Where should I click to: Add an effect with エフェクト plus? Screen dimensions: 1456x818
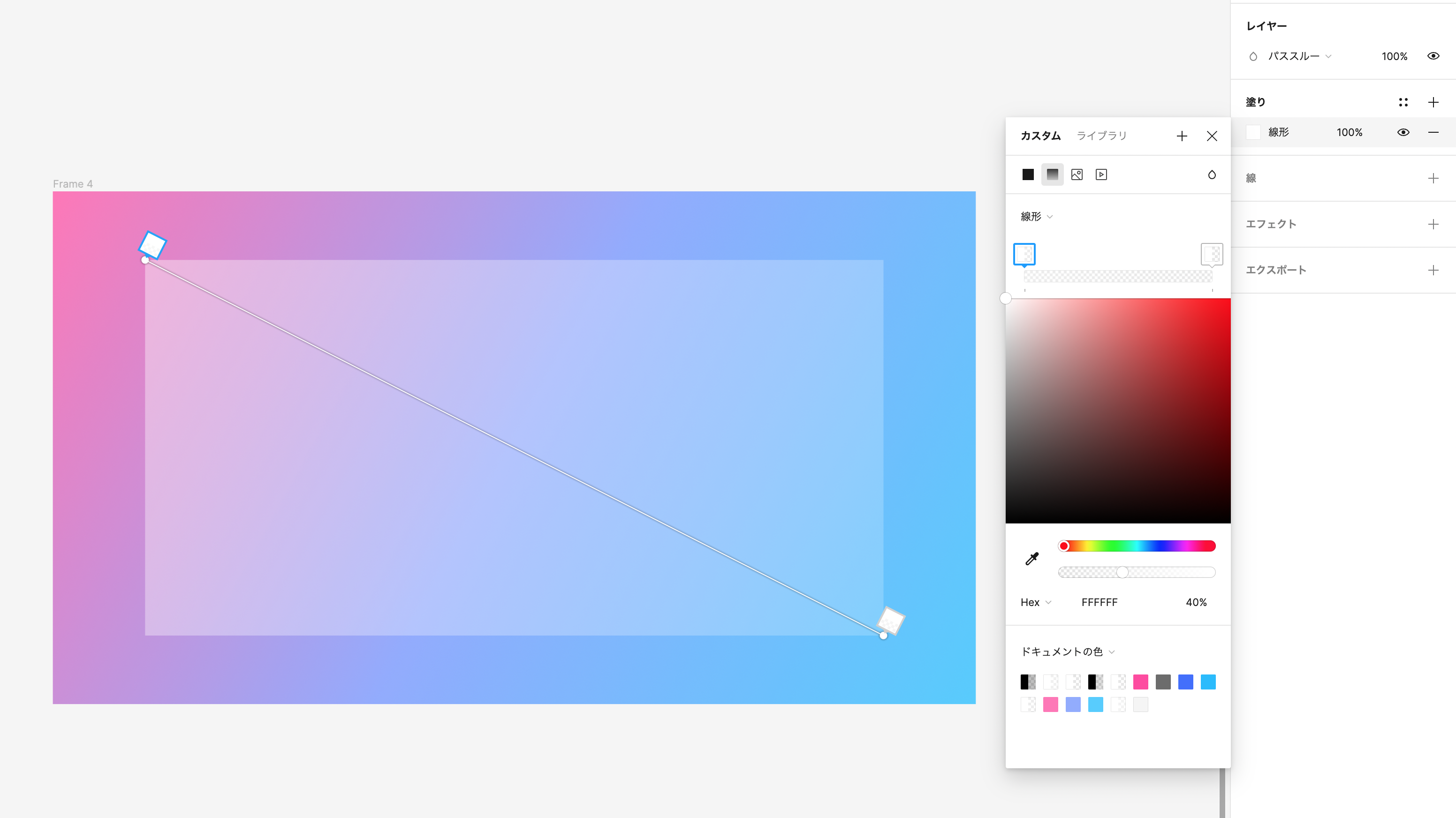[1433, 224]
